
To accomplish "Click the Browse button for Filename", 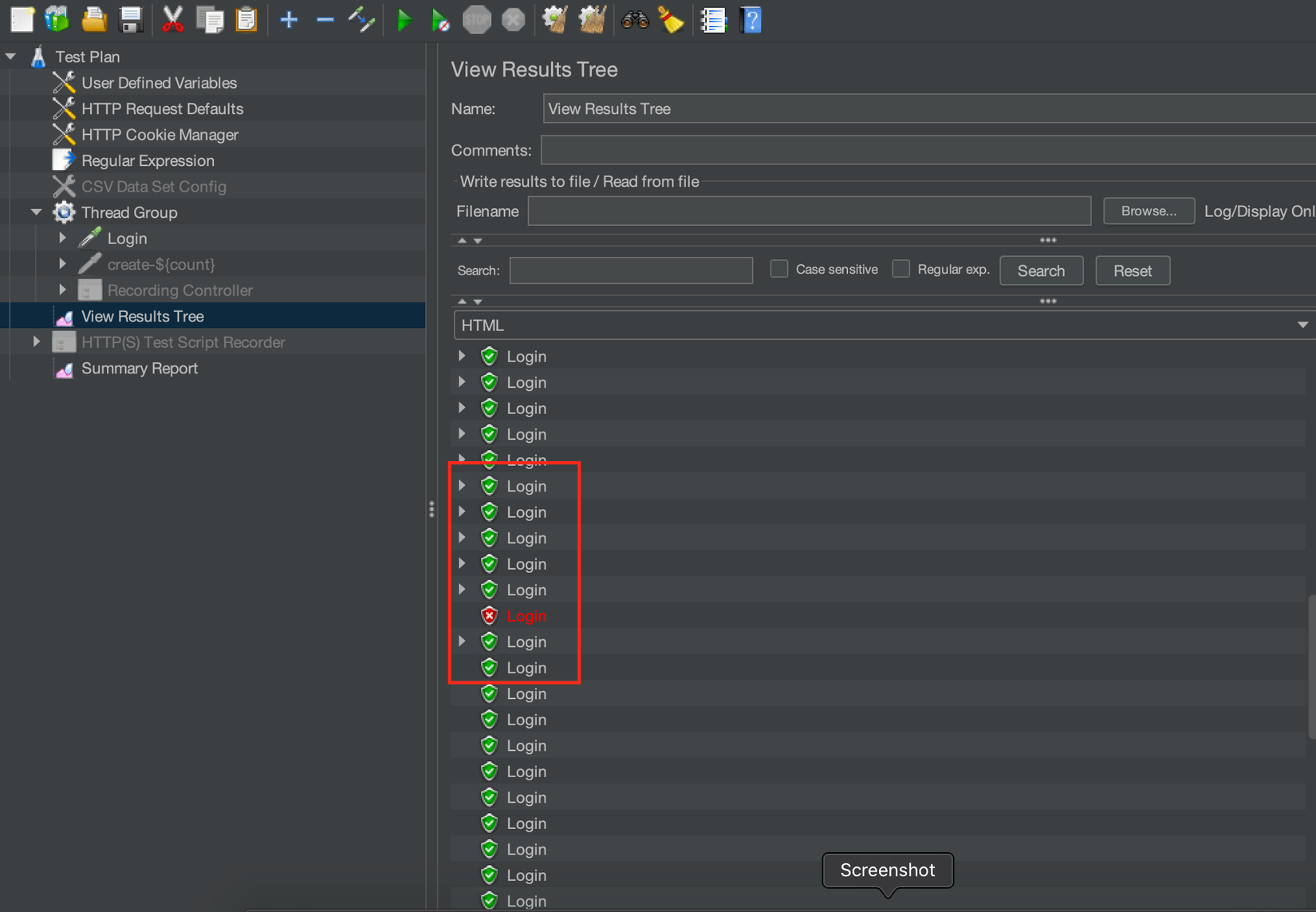I will pyautogui.click(x=1149, y=211).
